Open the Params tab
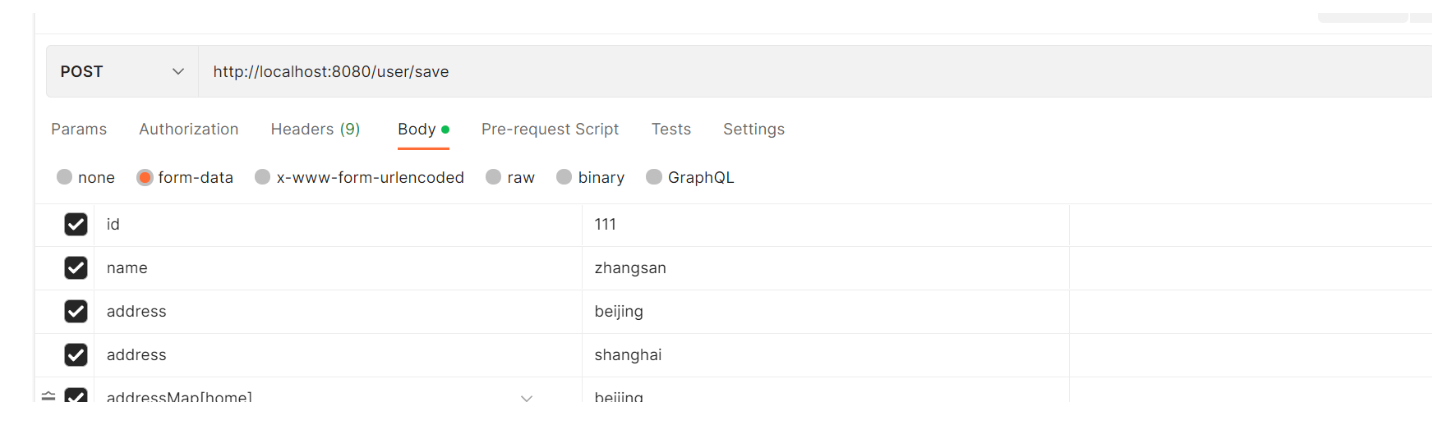The image size is (1432, 436). [79, 129]
